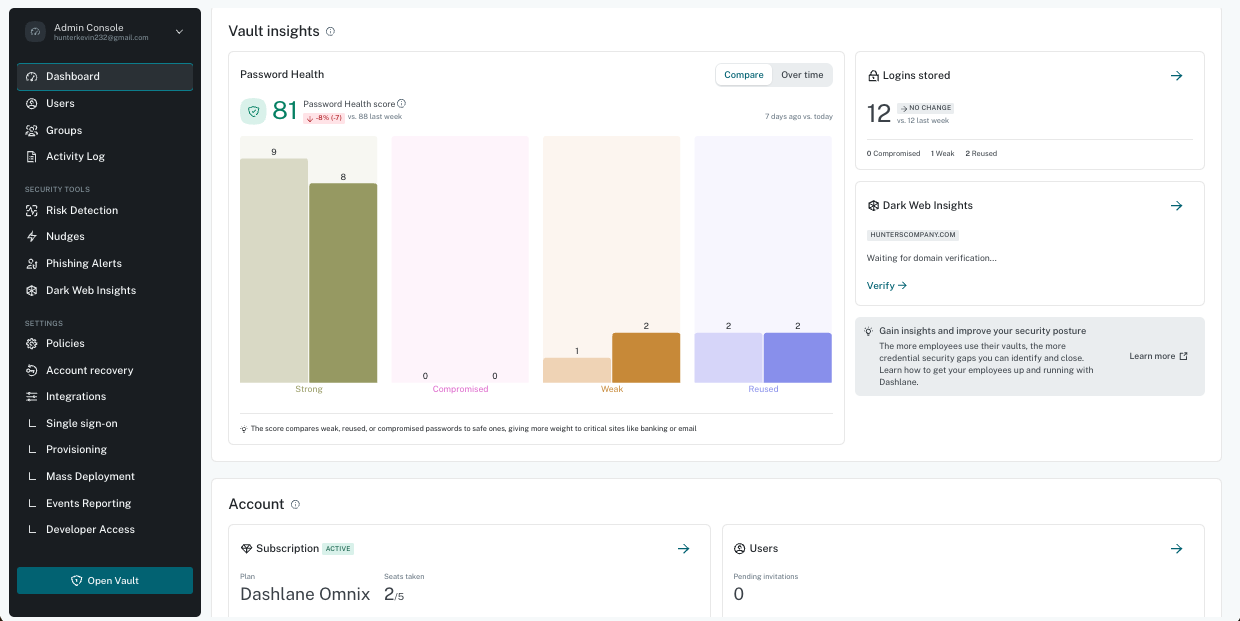The height and width of the screenshot is (621, 1240).
Task: Open Events Reporting settings
Action: pos(105,503)
